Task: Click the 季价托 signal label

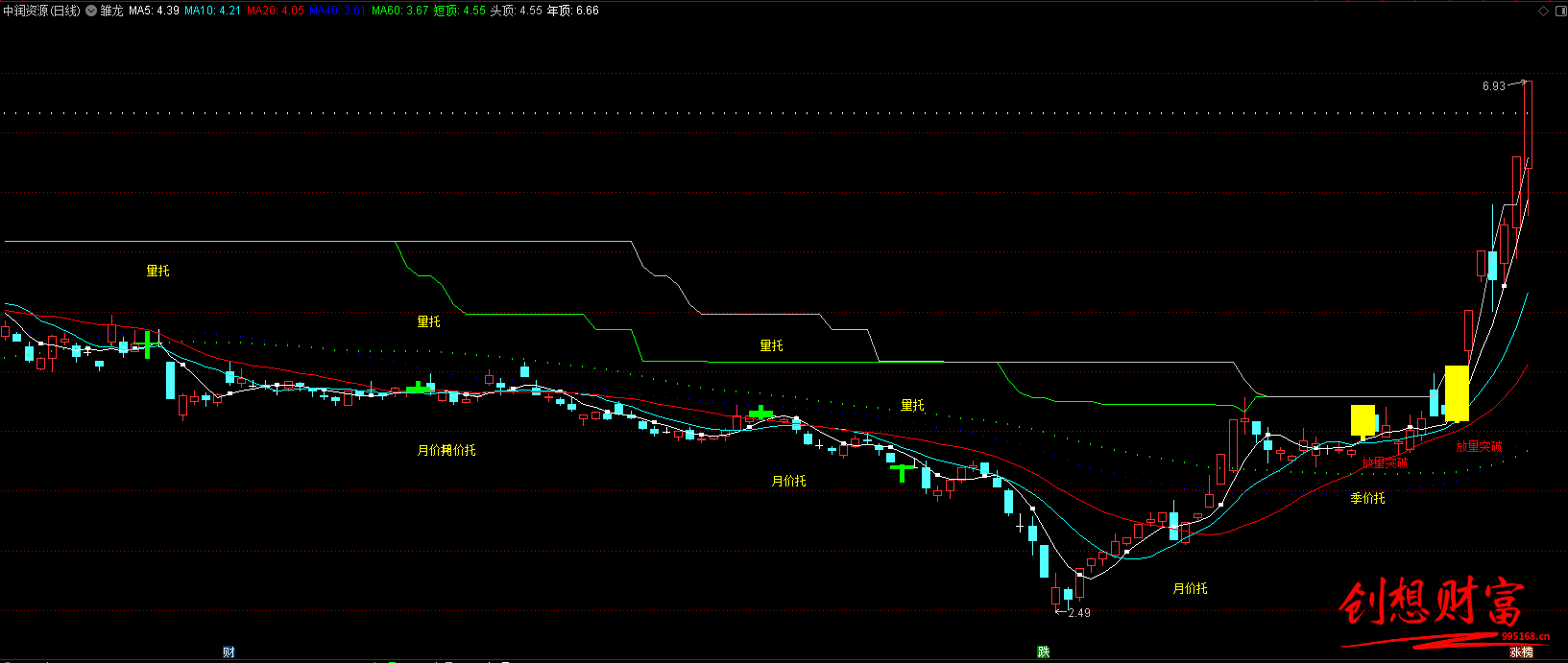Action: pyautogui.click(x=1368, y=498)
